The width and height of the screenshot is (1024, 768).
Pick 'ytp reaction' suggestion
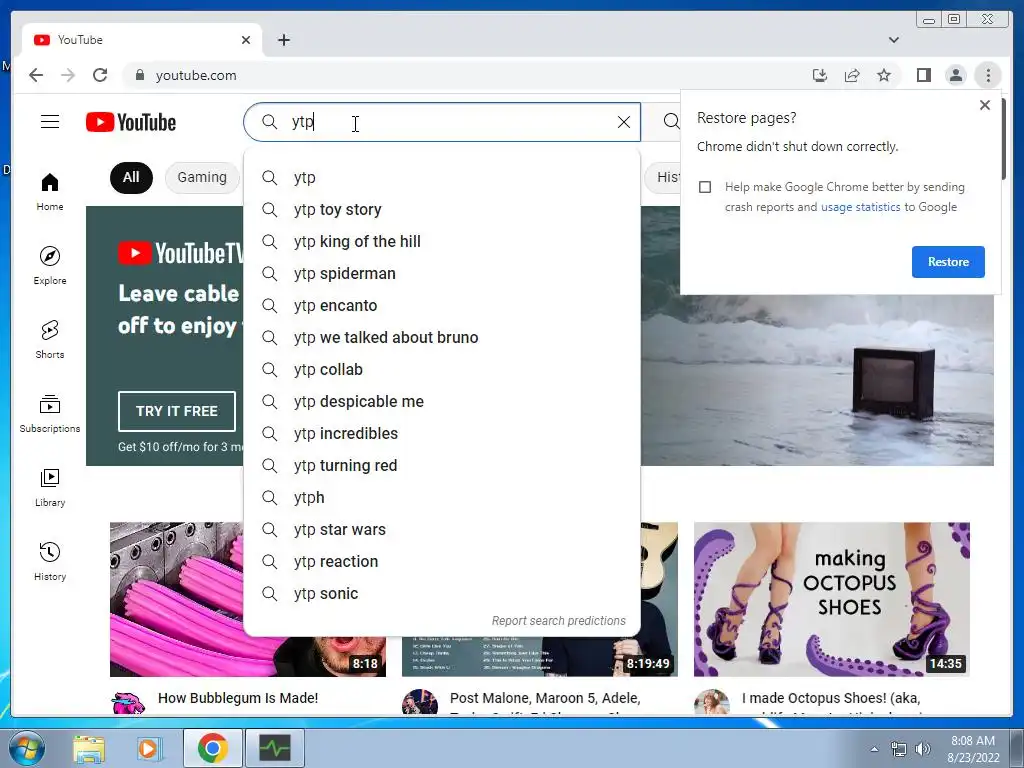(x=441, y=562)
